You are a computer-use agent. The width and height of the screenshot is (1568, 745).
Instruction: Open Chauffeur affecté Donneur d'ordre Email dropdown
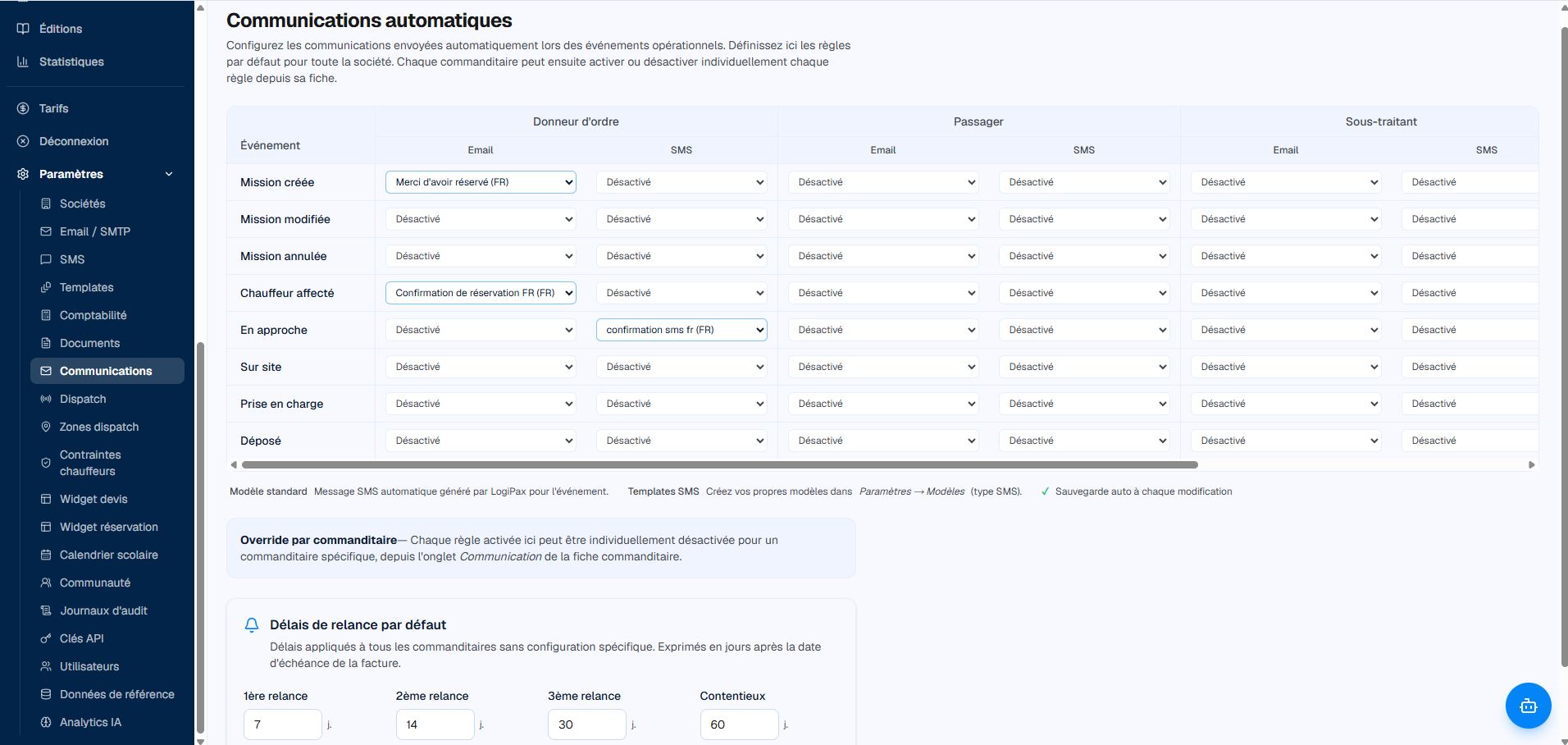tap(481, 293)
